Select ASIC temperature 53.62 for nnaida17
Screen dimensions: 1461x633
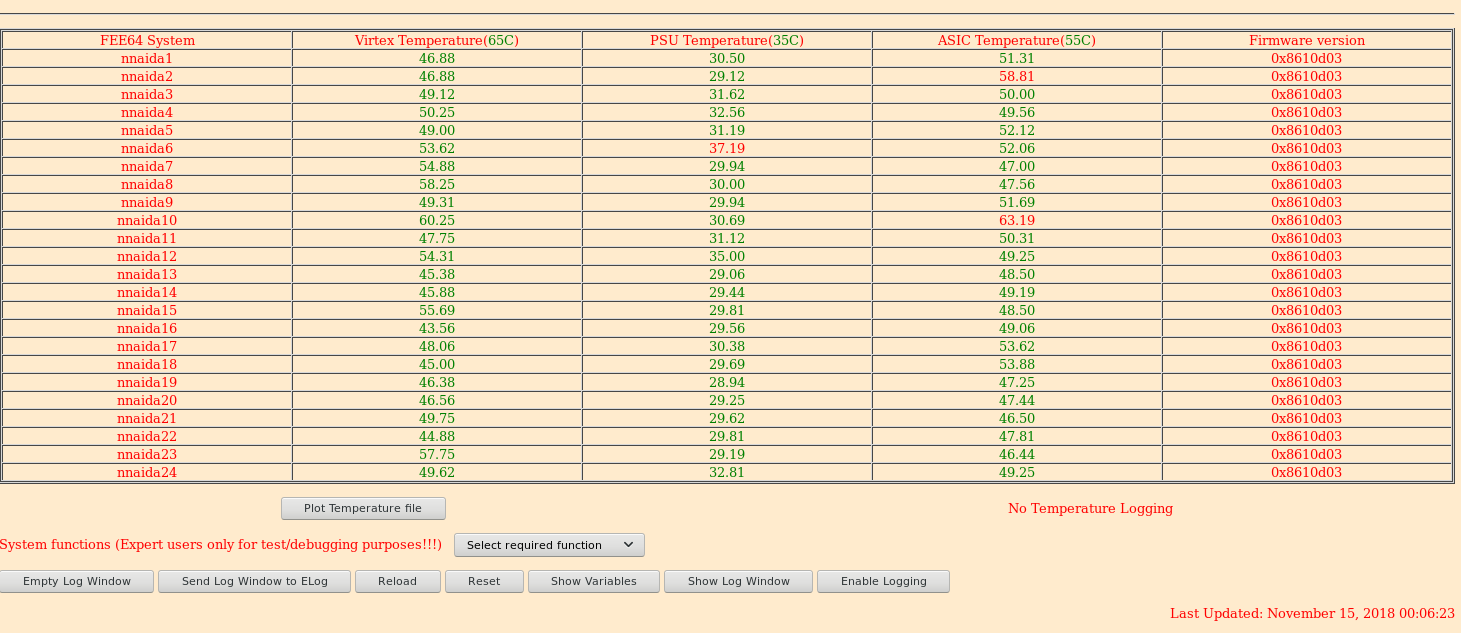[1017, 347]
